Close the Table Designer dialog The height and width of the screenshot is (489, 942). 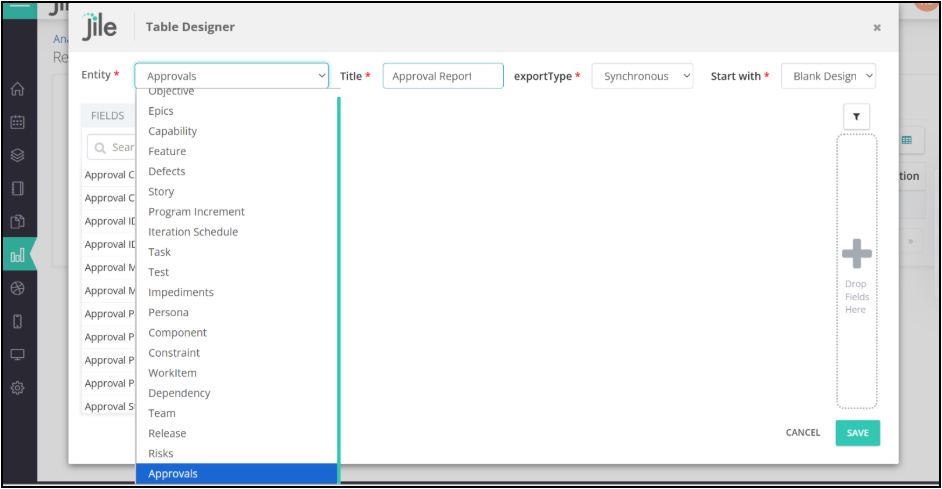pyautogui.click(x=877, y=28)
